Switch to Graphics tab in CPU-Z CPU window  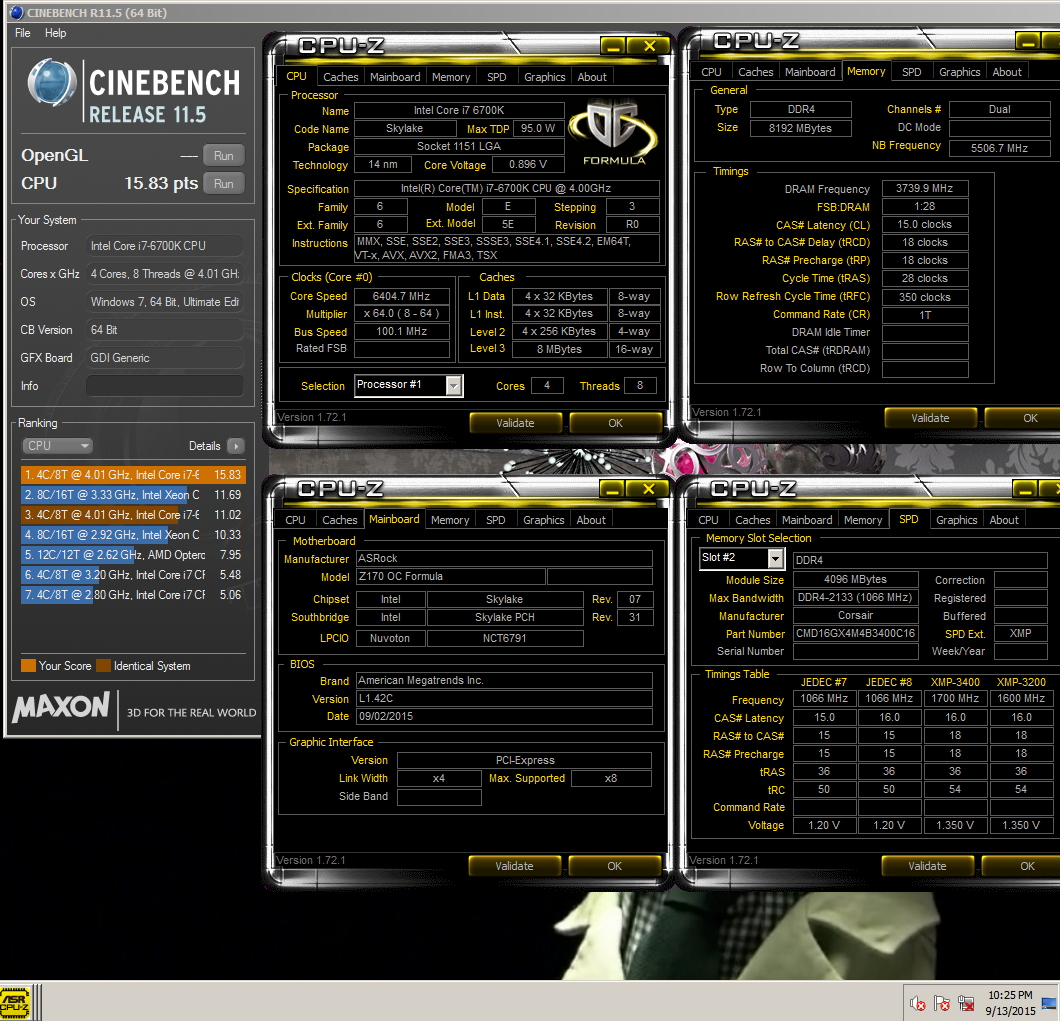point(544,77)
